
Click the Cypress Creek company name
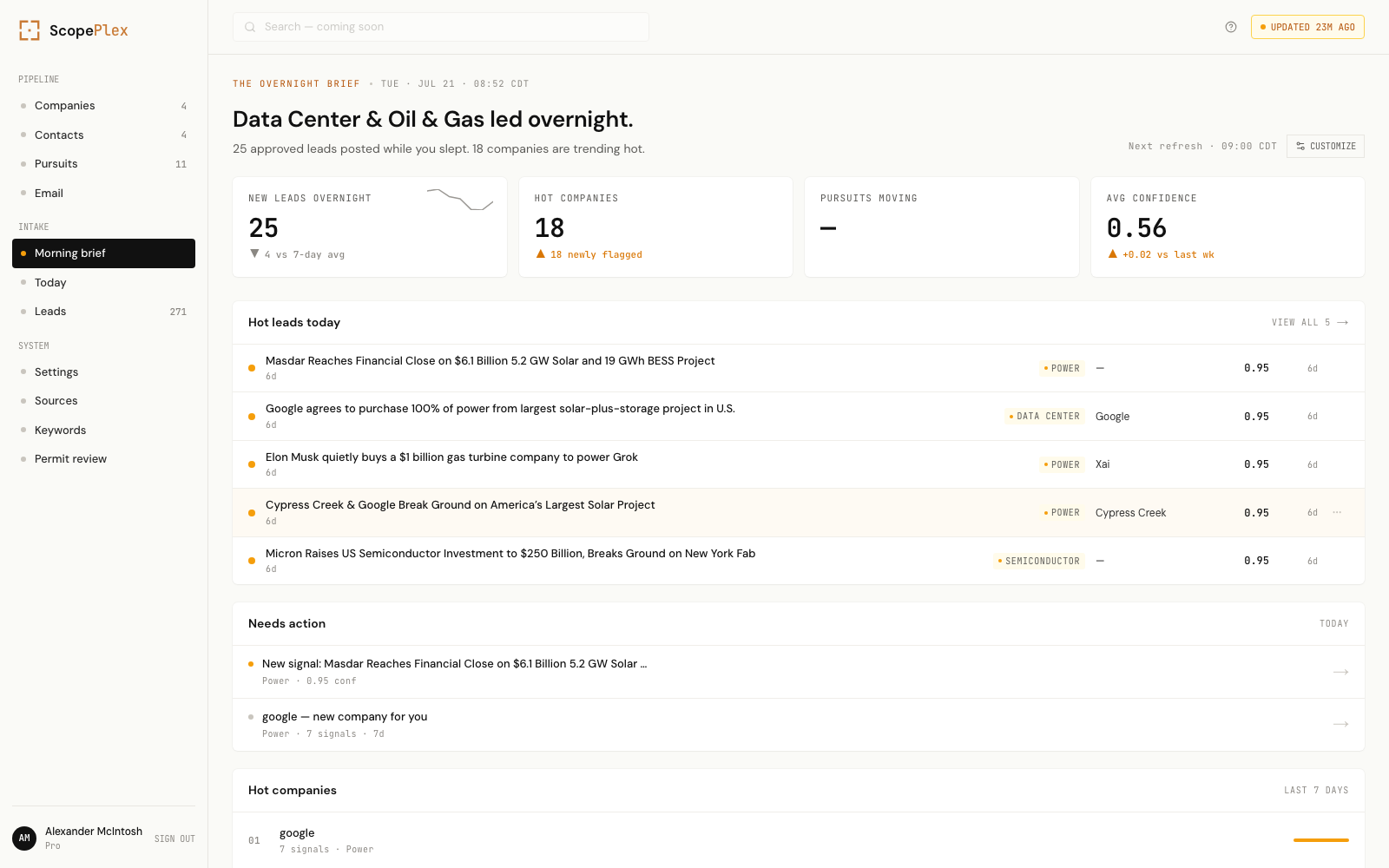pyautogui.click(x=1130, y=513)
